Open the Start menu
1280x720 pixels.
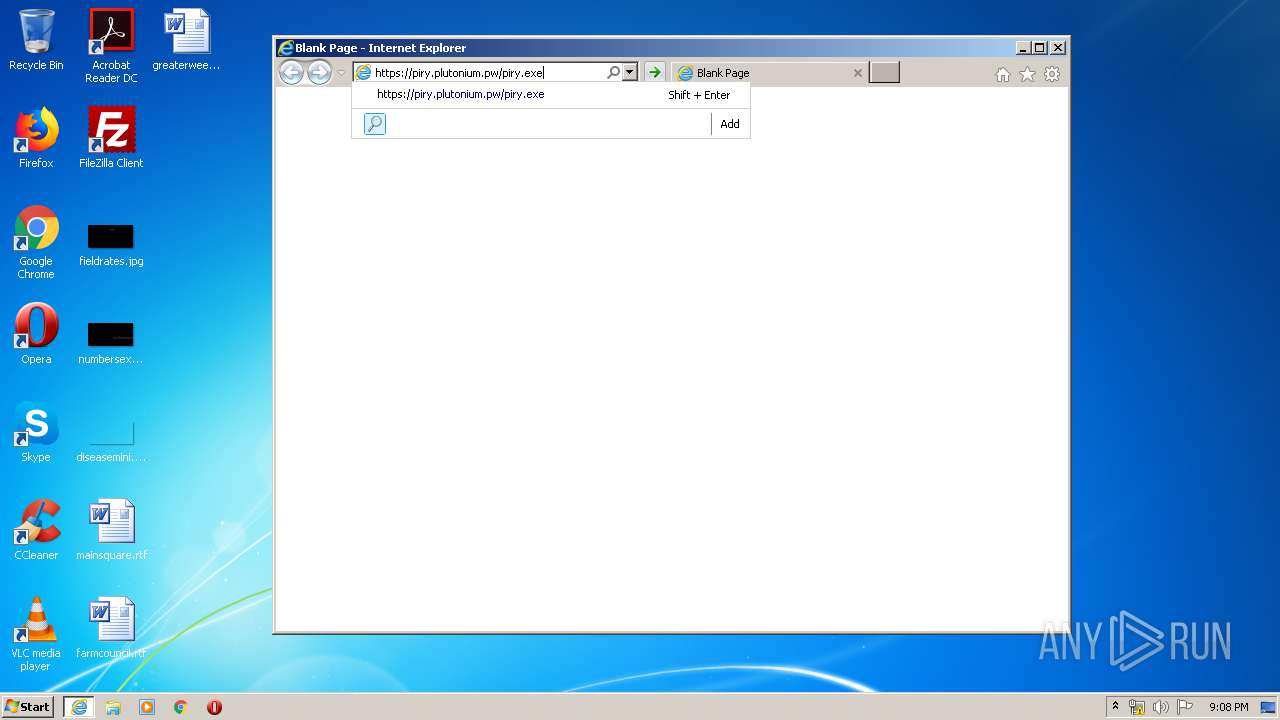pyautogui.click(x=28, y=706)
